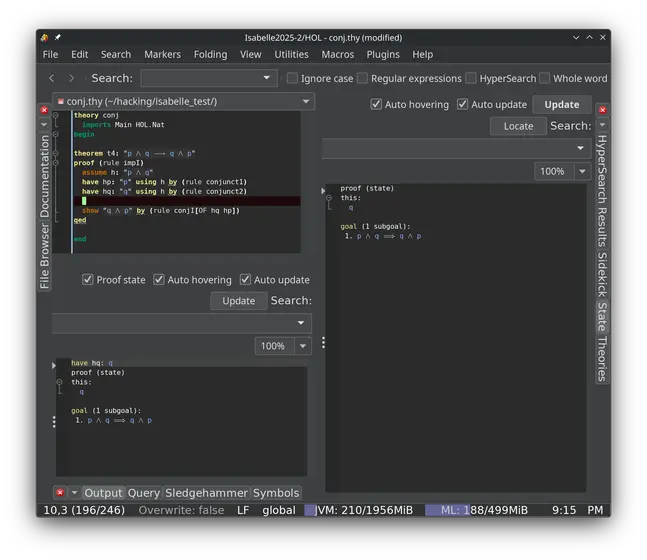Screen dimensions: 647x560
Task: Open the Macros menu
Action: coord(338,54)
